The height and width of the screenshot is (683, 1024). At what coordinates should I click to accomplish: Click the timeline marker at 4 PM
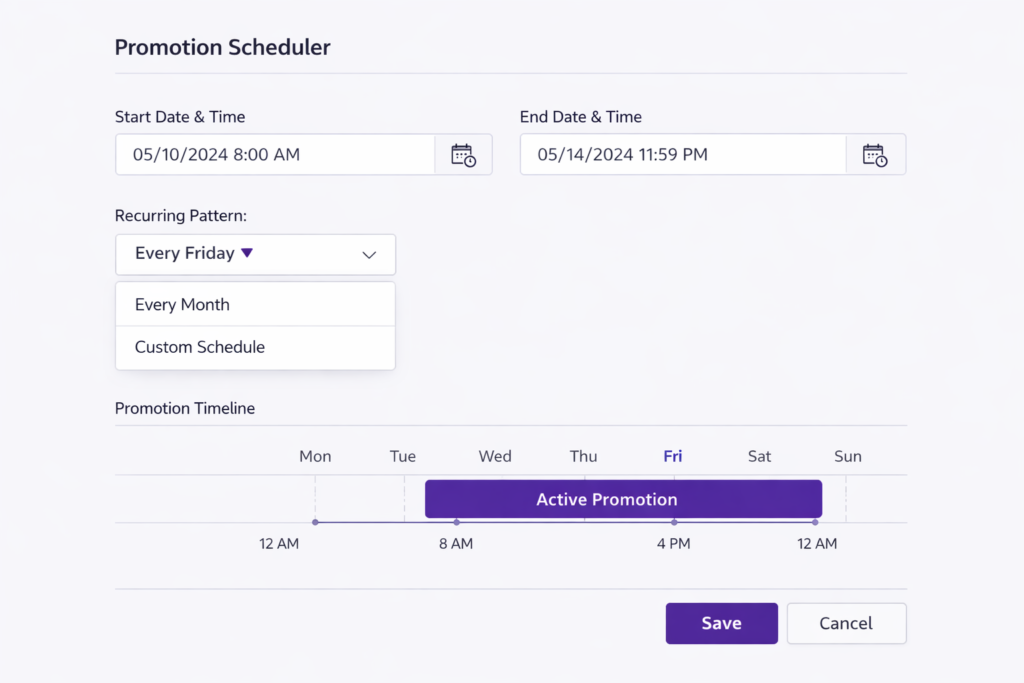[x=673, y=521]
